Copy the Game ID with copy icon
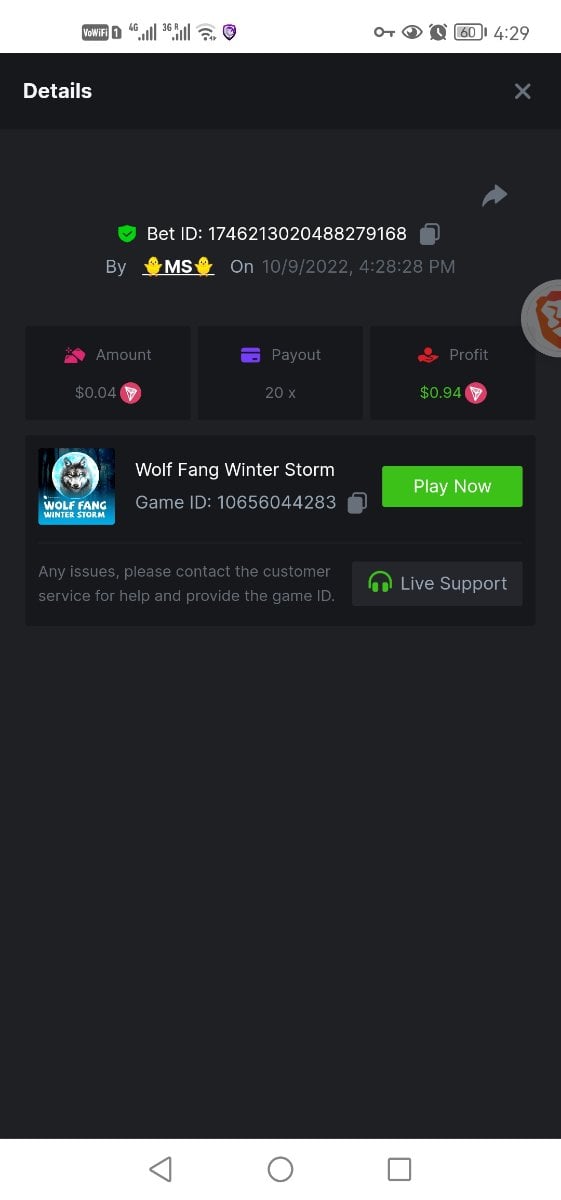The height and width of the screenshot is (1200, 561). (x=357, y=503)
